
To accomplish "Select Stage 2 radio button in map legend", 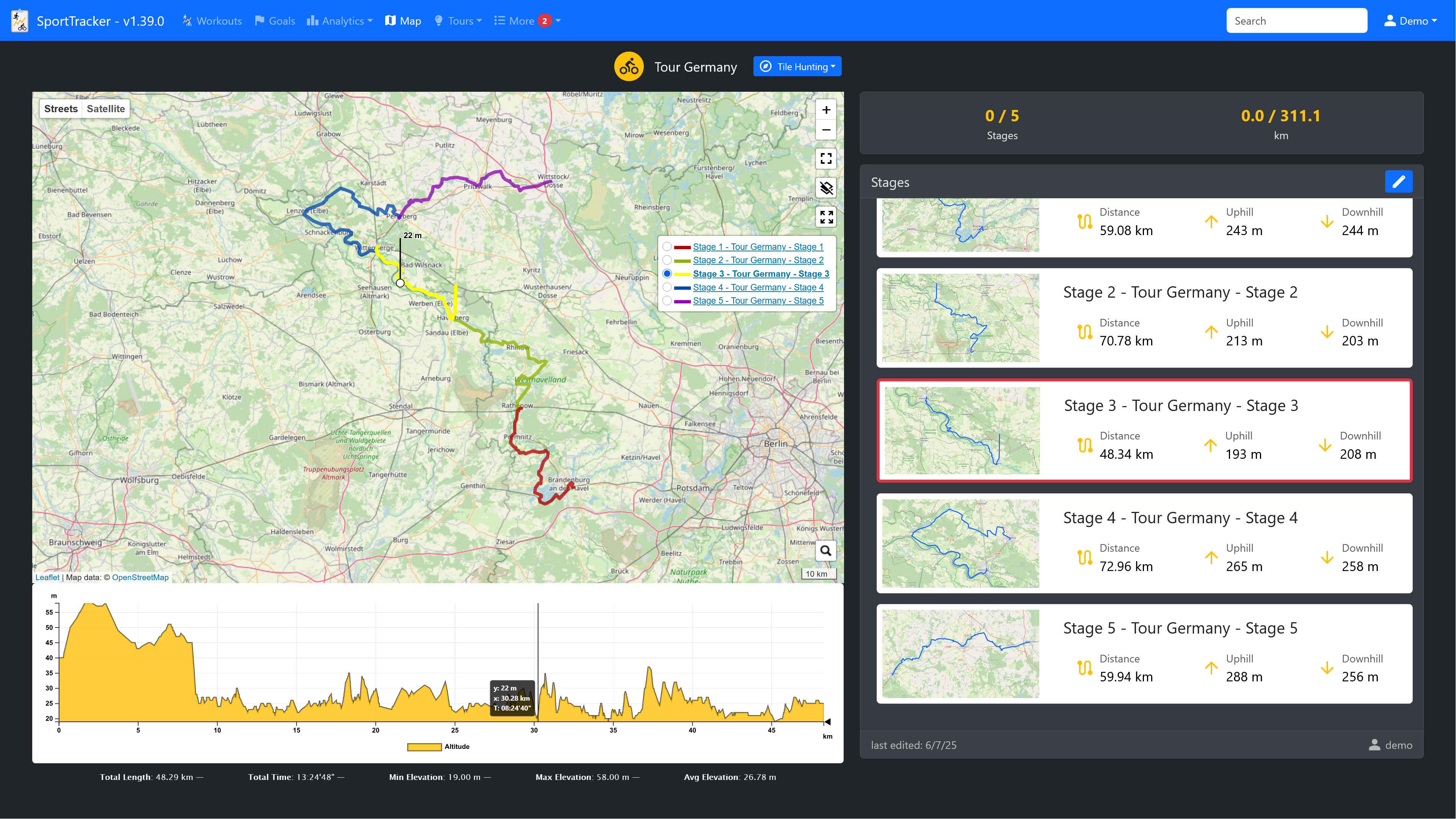I will [x=667, y=260].
